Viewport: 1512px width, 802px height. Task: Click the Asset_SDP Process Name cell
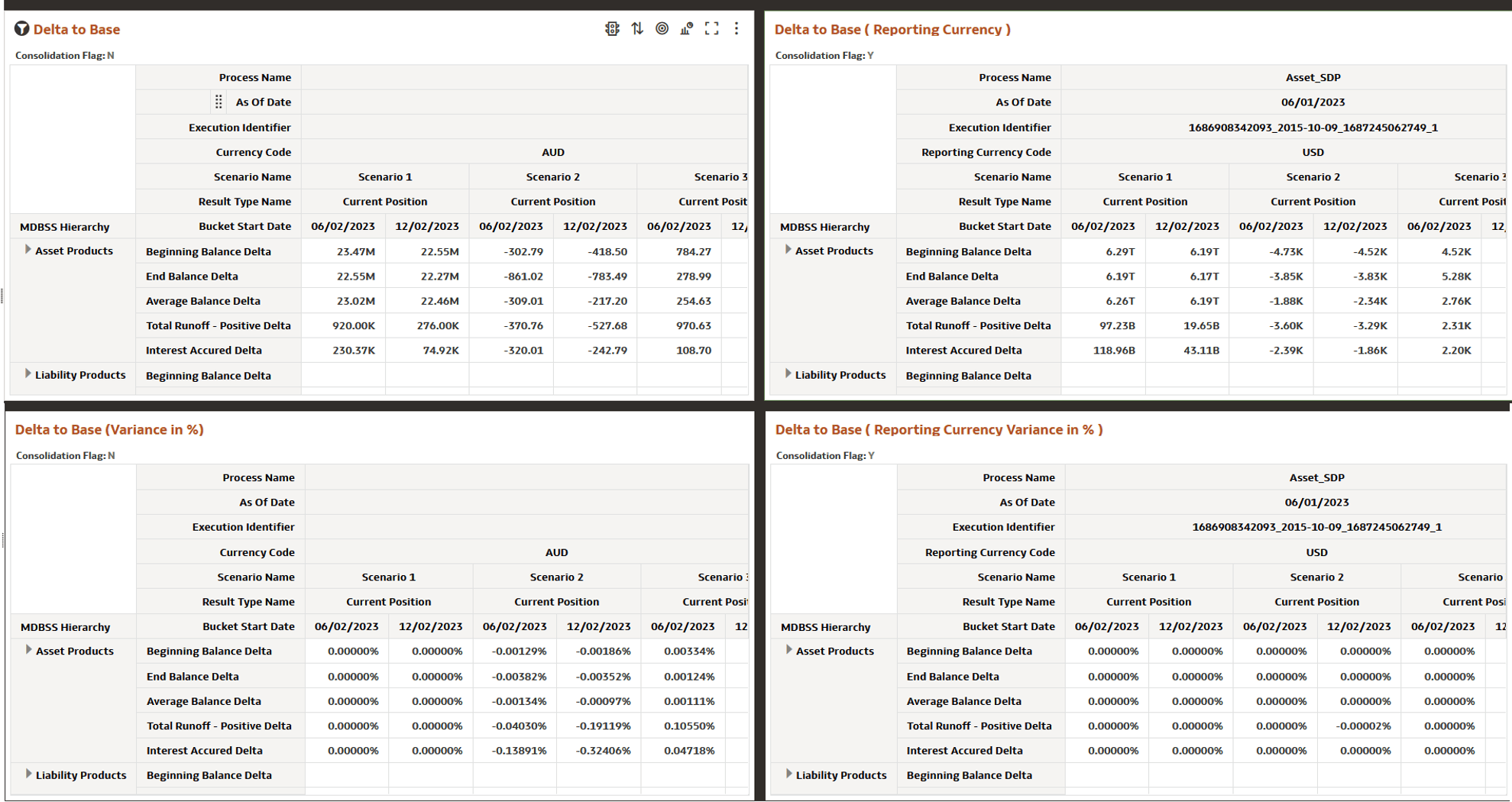point(1313,77)
